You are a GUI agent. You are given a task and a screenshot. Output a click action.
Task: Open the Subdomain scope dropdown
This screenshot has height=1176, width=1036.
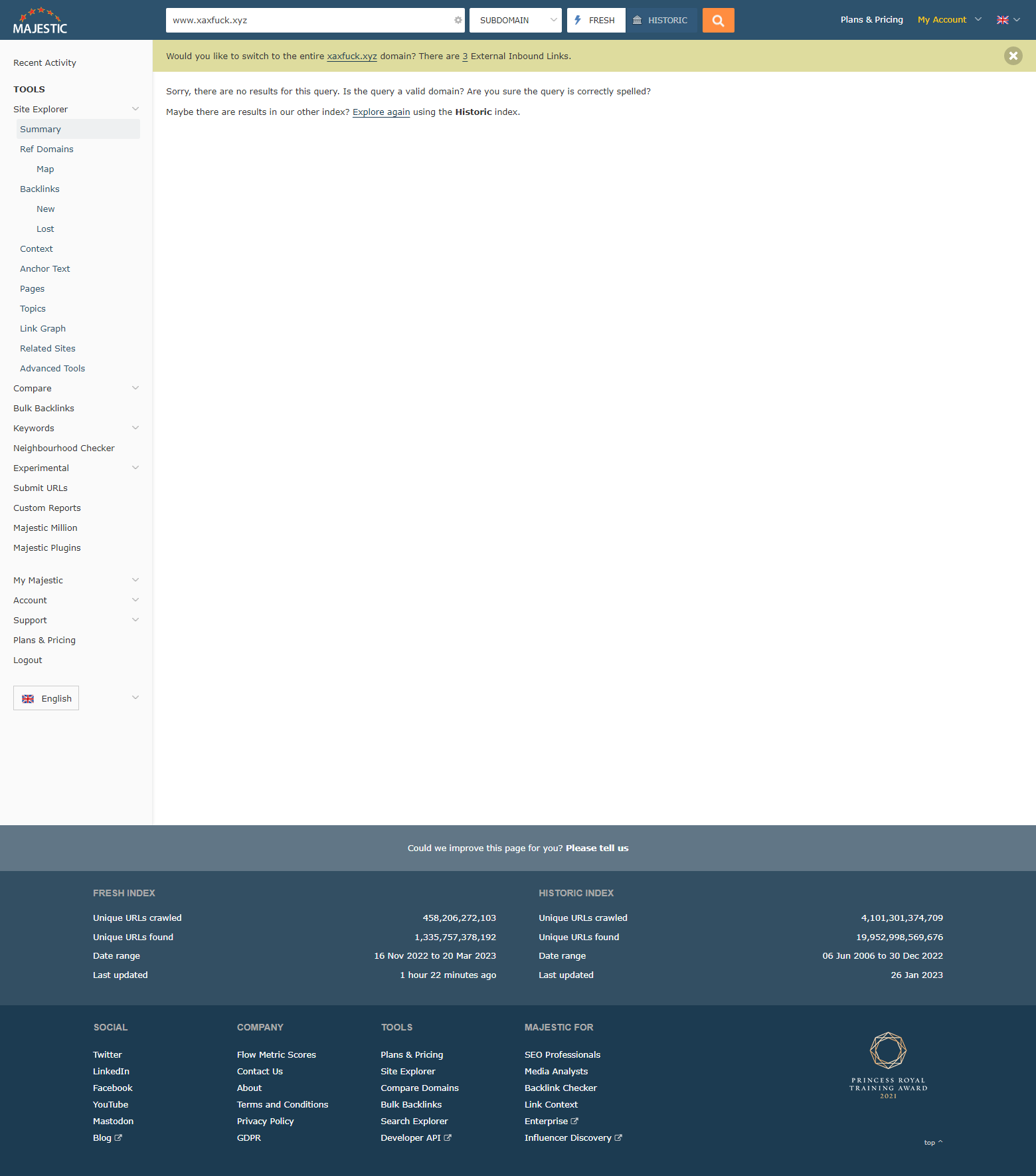coord(515,21)
